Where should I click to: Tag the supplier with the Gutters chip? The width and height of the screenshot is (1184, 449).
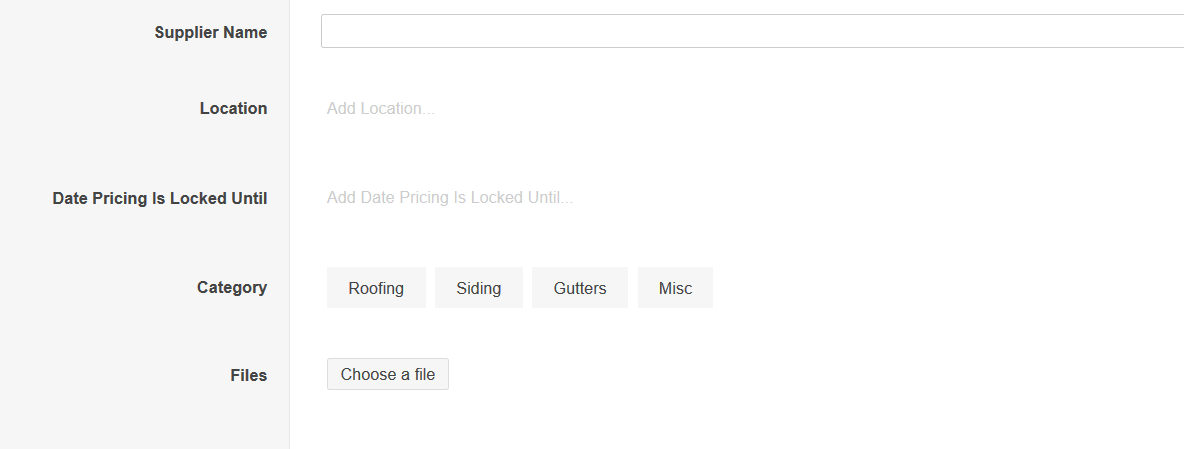tap(580, 288)
